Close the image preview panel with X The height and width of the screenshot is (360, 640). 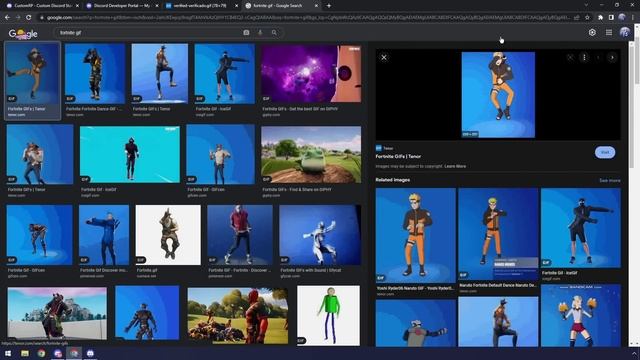click(x=384, y=58)
